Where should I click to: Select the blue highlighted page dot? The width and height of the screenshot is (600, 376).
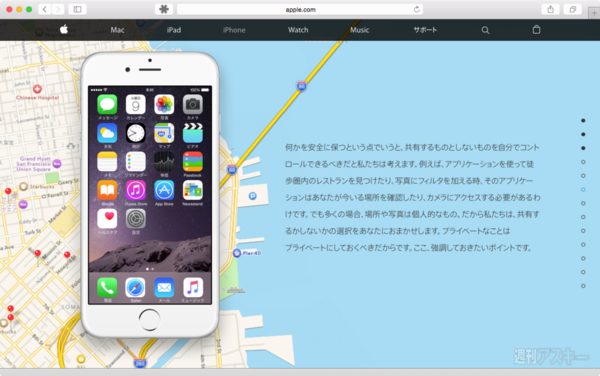[583, 189]
